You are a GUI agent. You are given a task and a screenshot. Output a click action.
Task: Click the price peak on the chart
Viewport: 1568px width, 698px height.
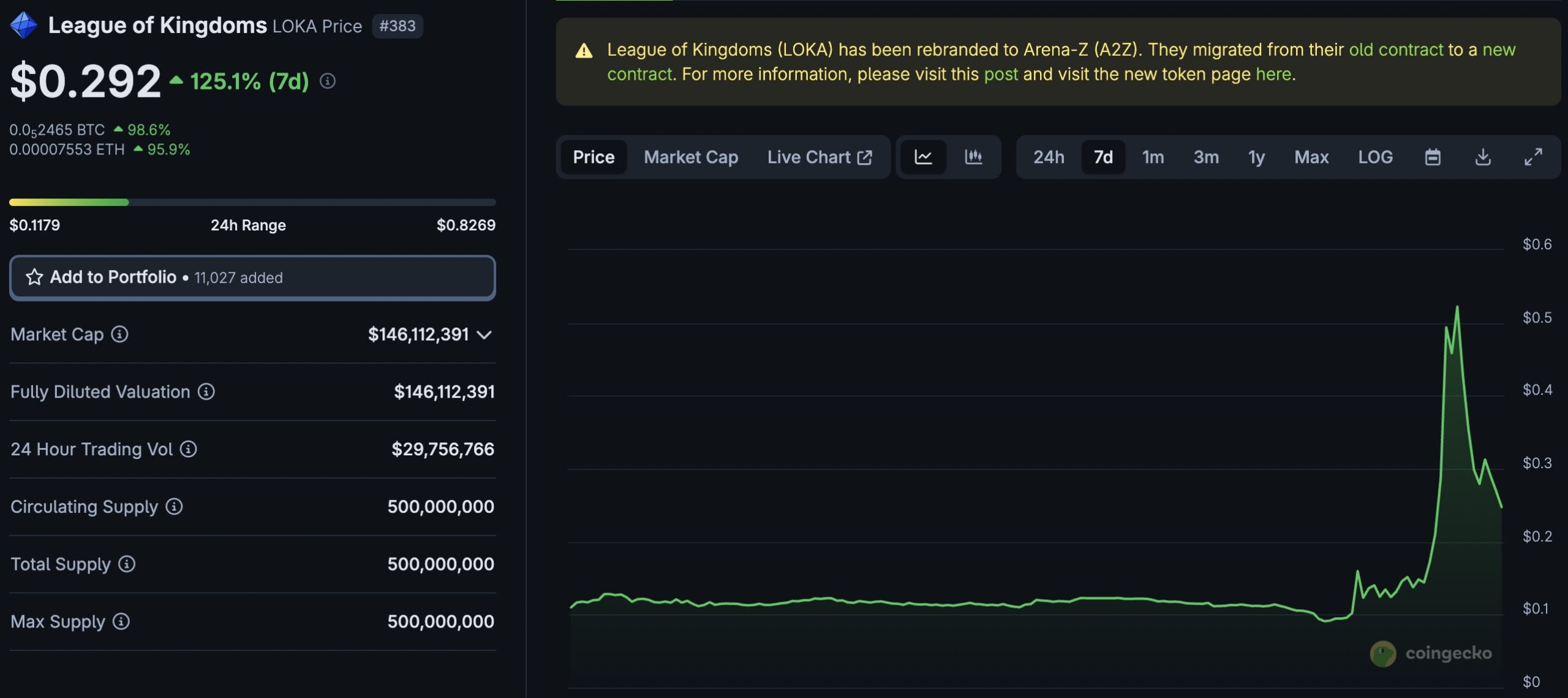click(x=1457, y=307)
